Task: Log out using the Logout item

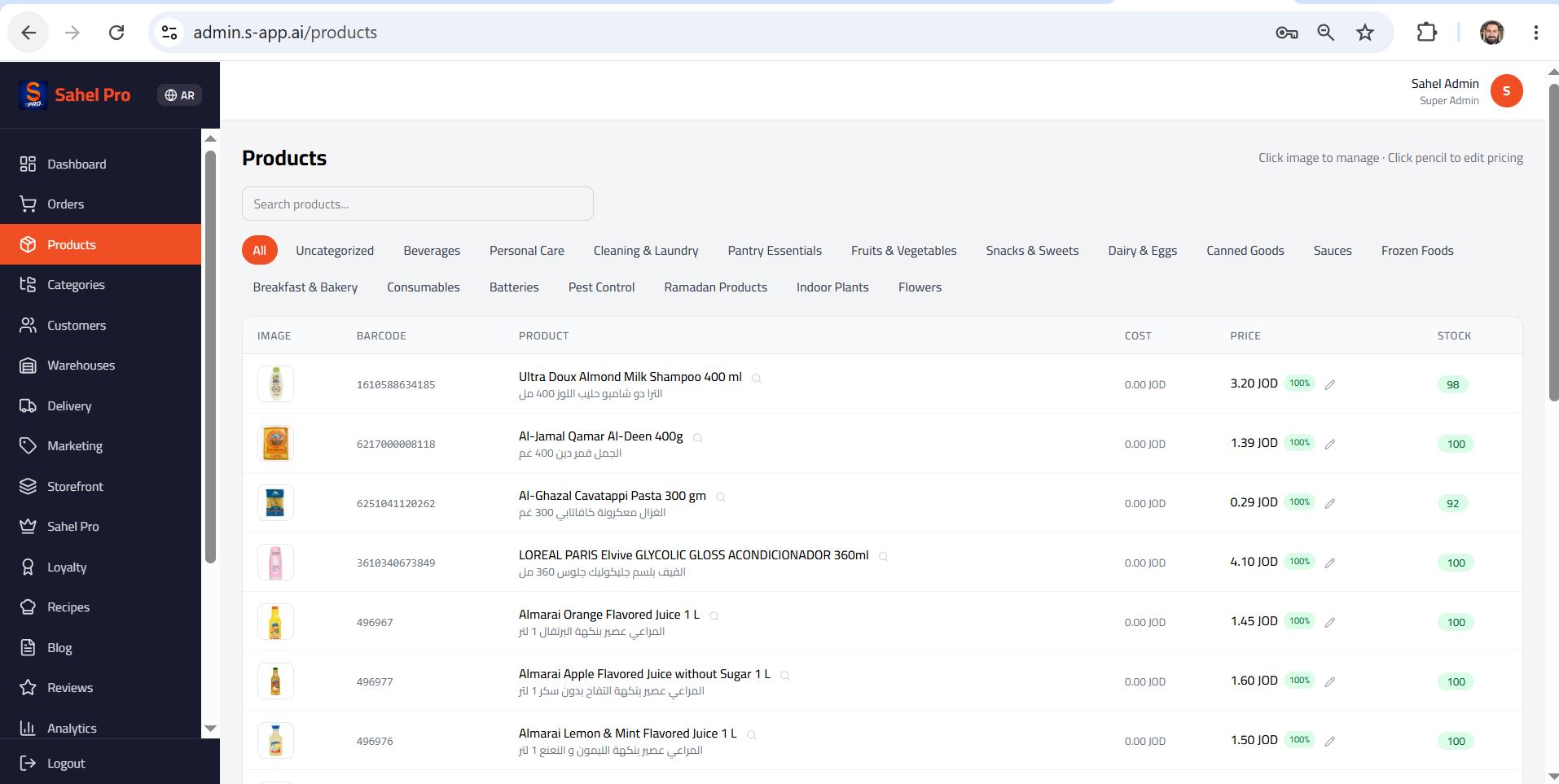Action: [x=53, y=764]
